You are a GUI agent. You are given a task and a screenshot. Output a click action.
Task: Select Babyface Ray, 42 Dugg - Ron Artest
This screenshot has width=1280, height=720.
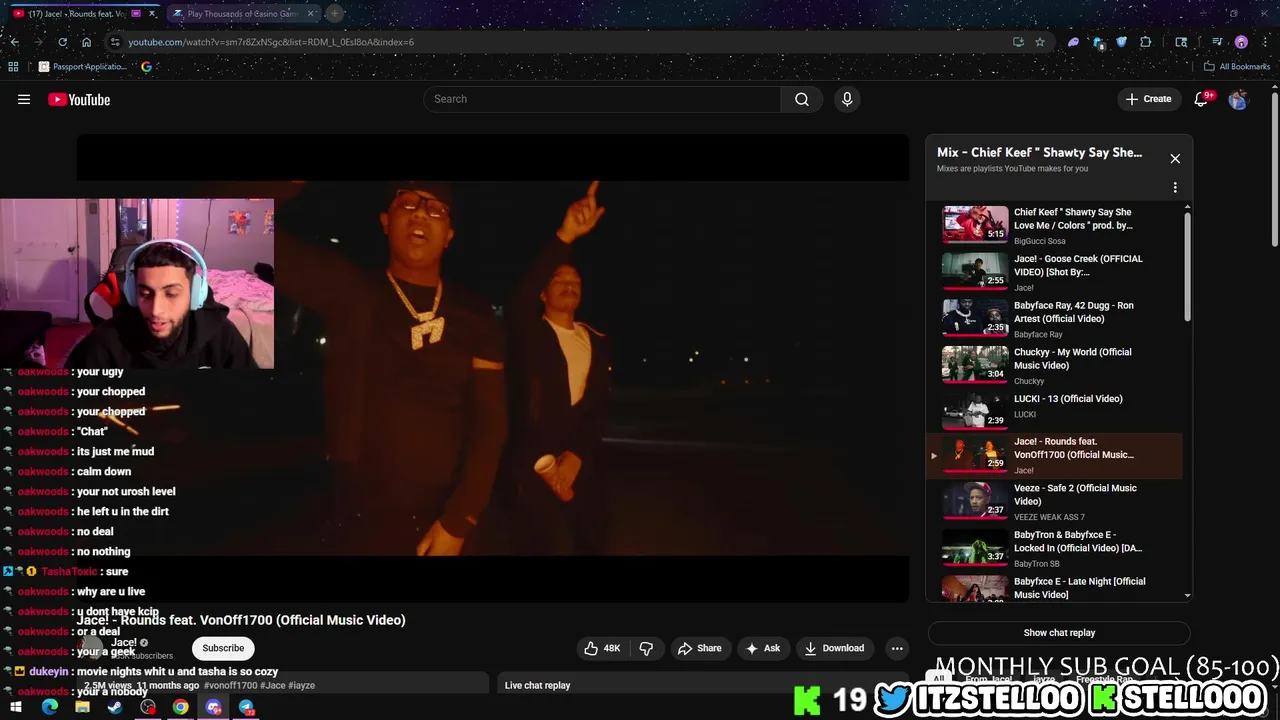click(x=1056, y=319)
